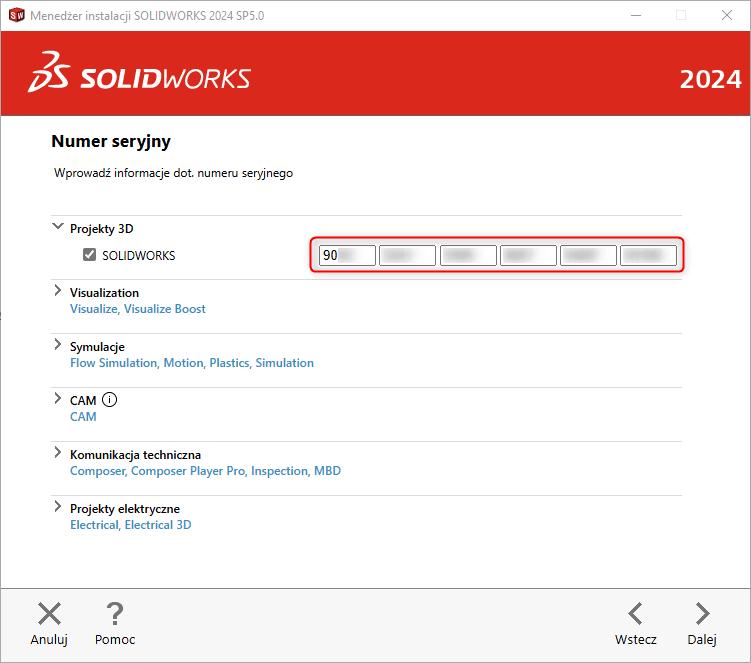The image size is (751, 663).
Task: Click the Visualization heading text
Action: pyautogui.click(x=104, y=293)
